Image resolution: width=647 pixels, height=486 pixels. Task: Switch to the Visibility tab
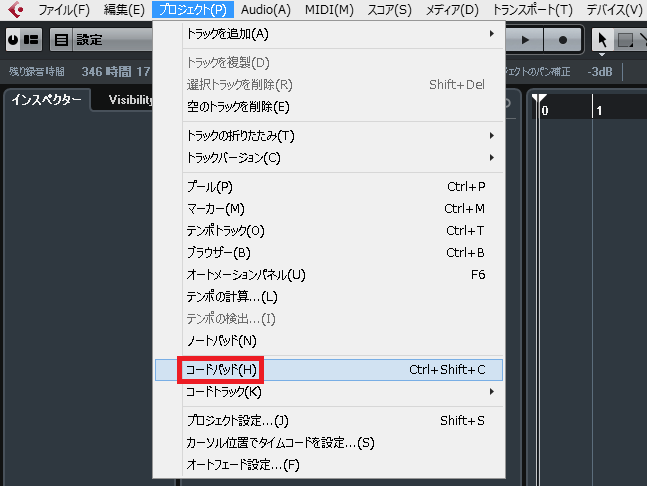pos(130,99)
